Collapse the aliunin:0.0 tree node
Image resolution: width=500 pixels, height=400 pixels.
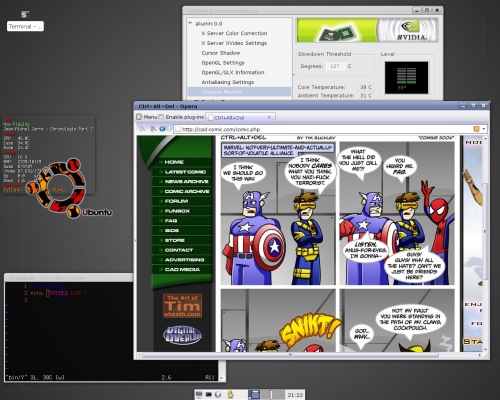190,23
